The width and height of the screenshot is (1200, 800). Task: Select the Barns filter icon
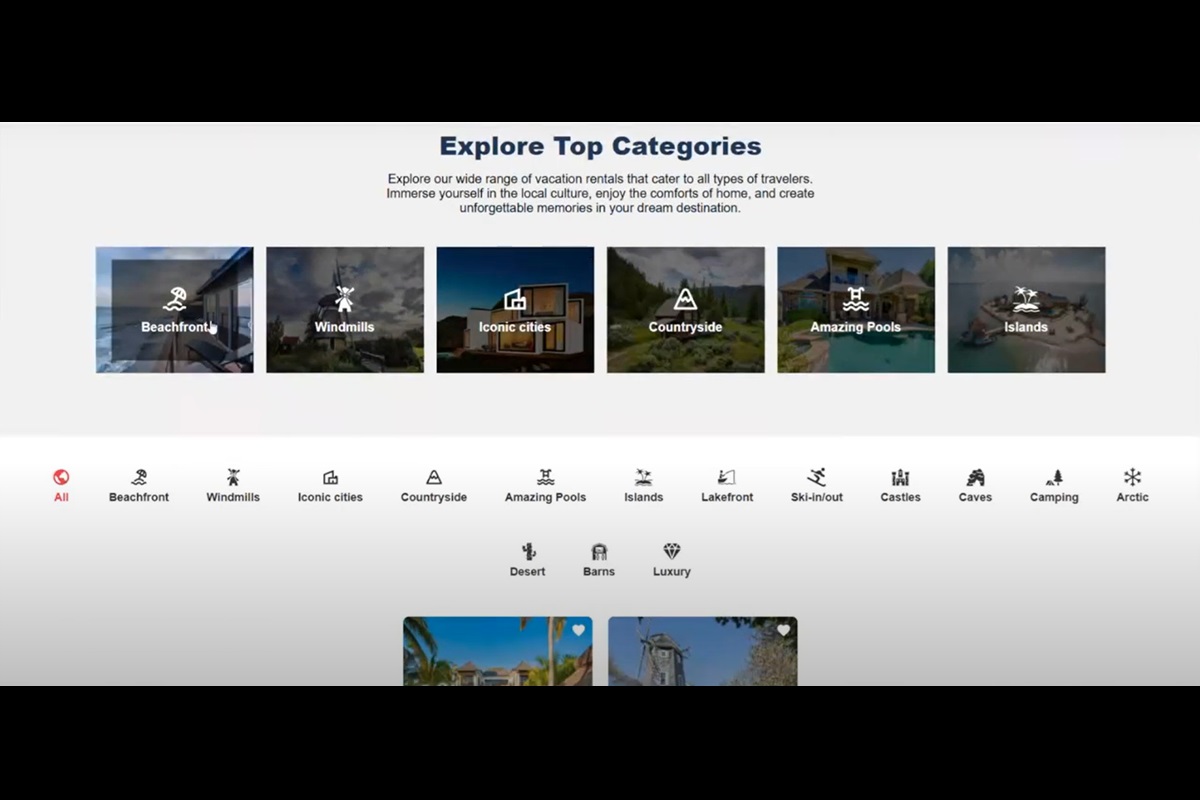point(599,551)
